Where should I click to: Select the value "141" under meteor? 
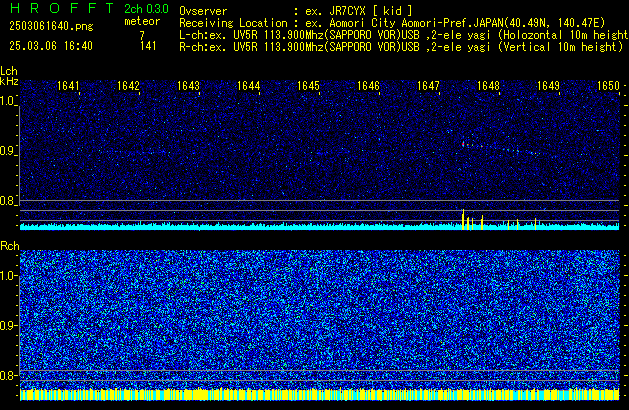click(x=148, y=46)
